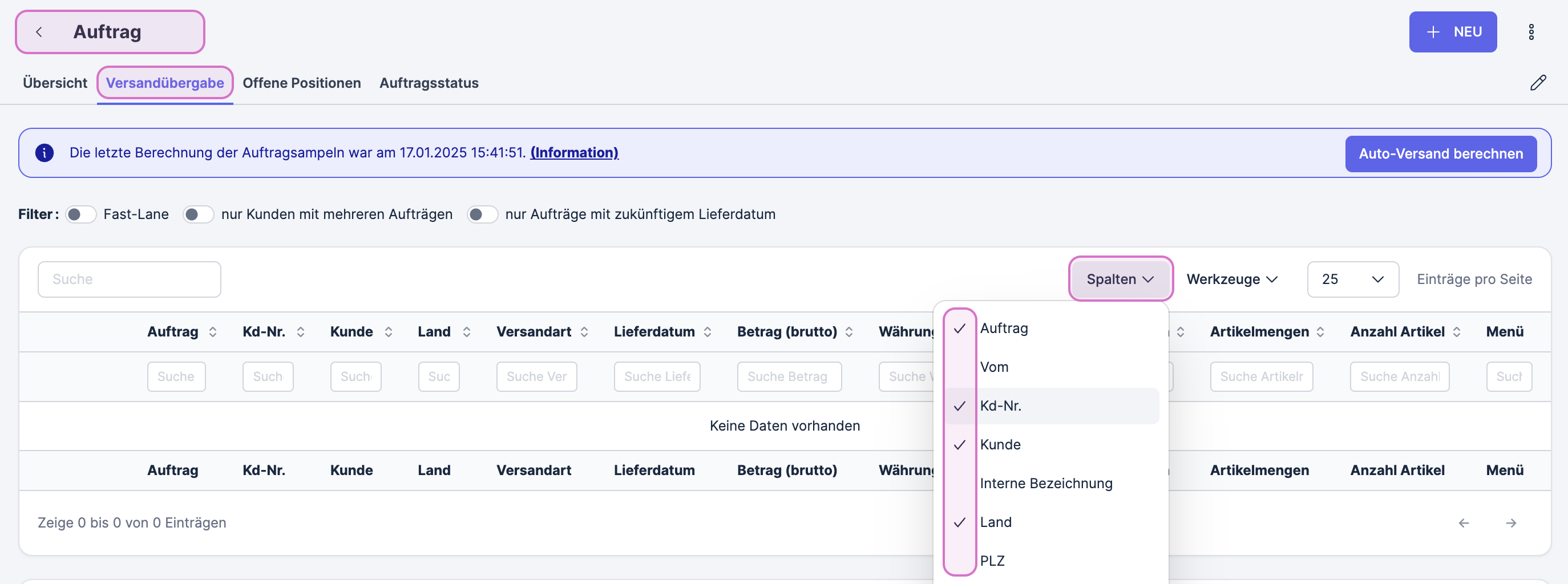Click the Auto-Versand berechnen button

tap(1440, 154)
